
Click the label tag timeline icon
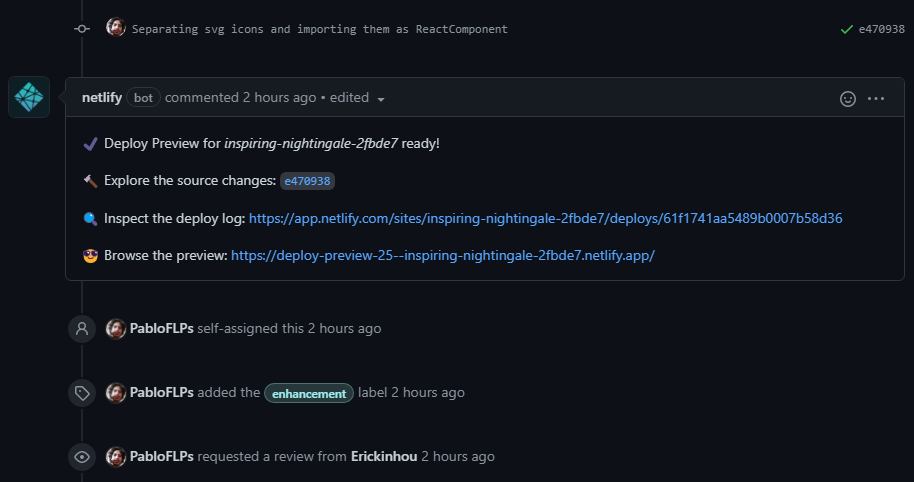pos(82,393)
